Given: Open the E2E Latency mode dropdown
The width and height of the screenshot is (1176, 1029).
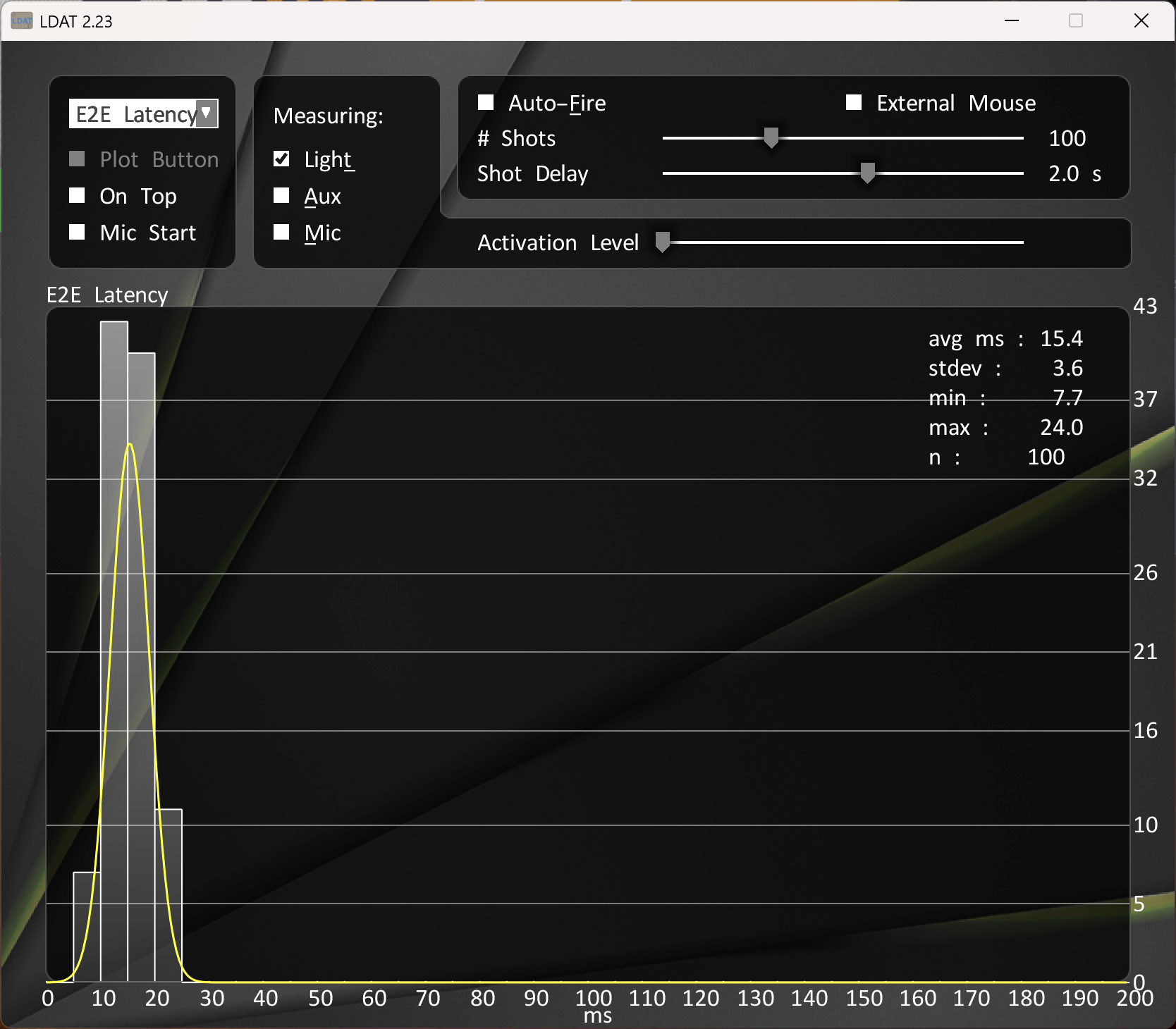Looking at the screenshot, I should pos(144,113).
